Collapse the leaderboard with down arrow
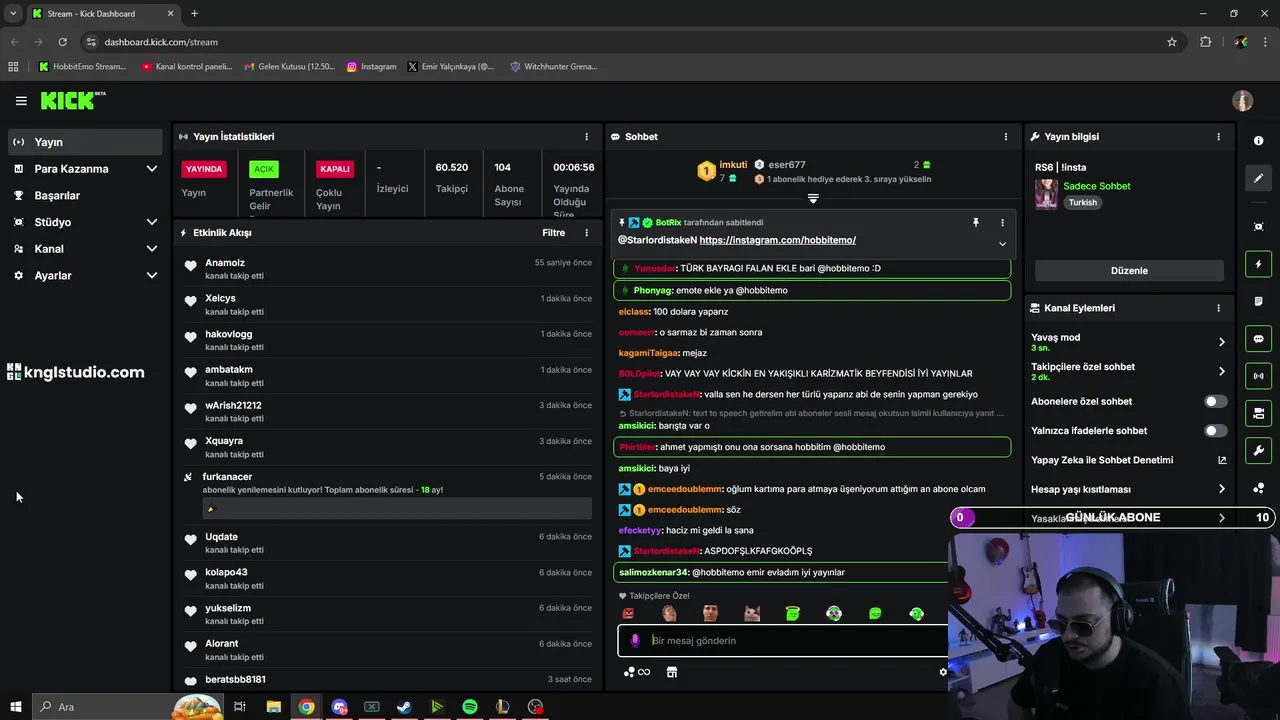The image size is (1280, 720). click(813, 199)
